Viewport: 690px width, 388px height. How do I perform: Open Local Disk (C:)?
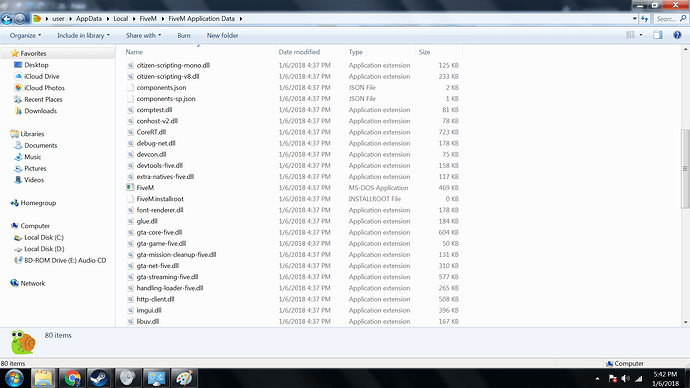pyautogui.click(x=44, y=237)
